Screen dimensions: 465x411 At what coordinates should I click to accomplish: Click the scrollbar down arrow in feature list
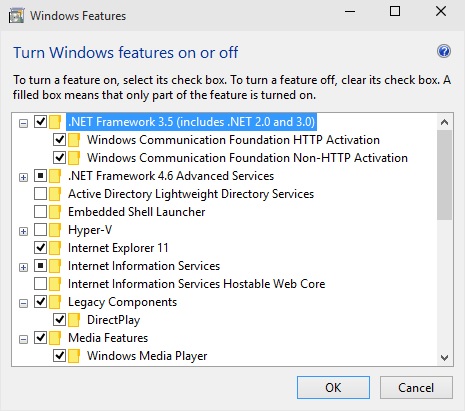(444, 358)
